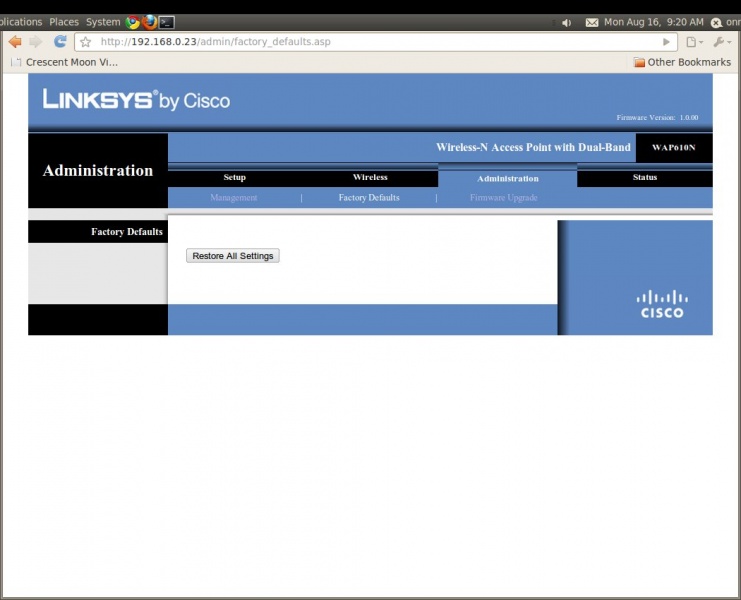Open the terminal launcher in the panel

(166, 22)
